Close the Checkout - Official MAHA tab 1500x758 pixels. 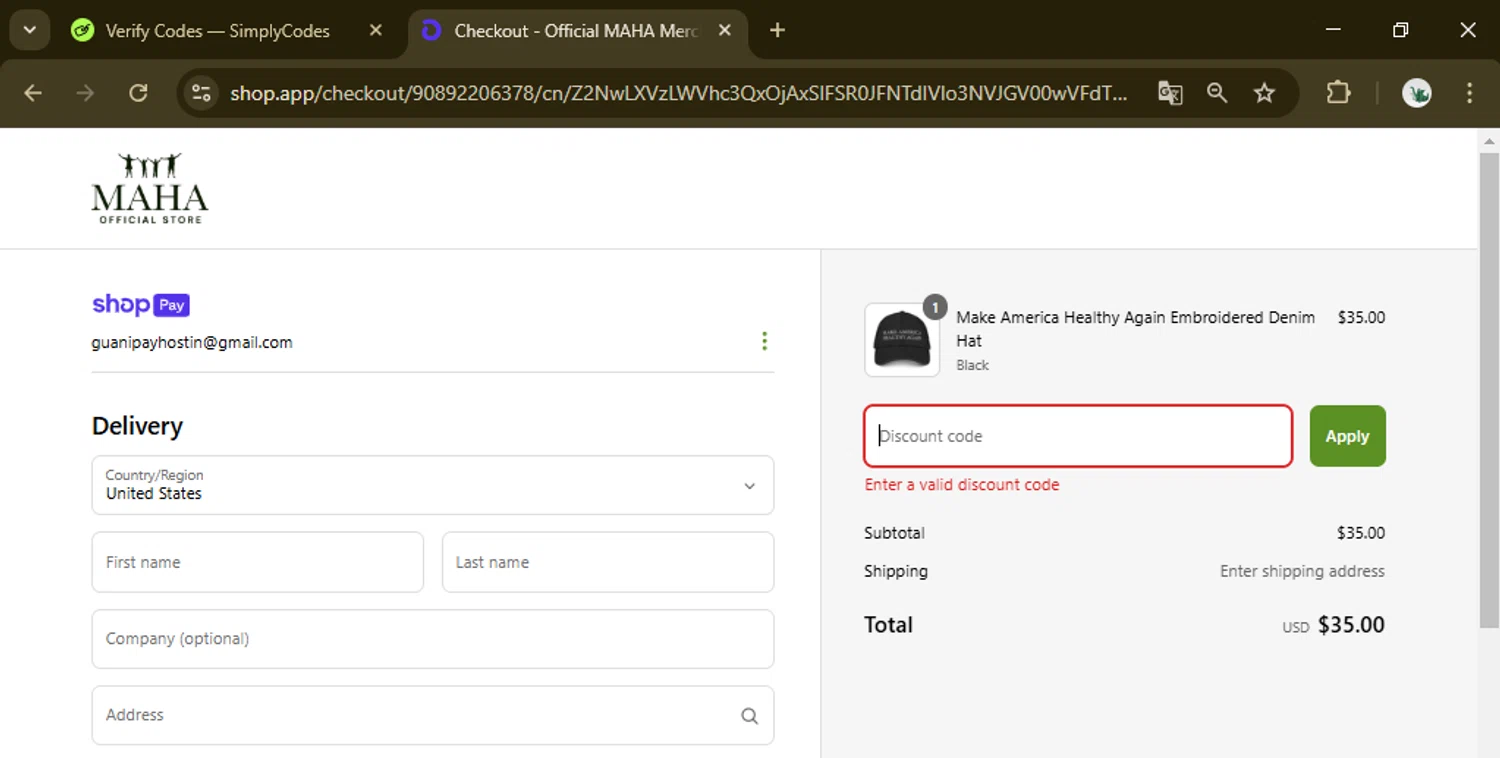pos(725,31)
